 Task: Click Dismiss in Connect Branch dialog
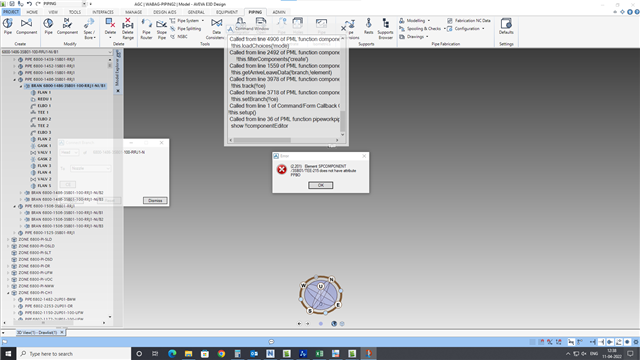point(155,200)
